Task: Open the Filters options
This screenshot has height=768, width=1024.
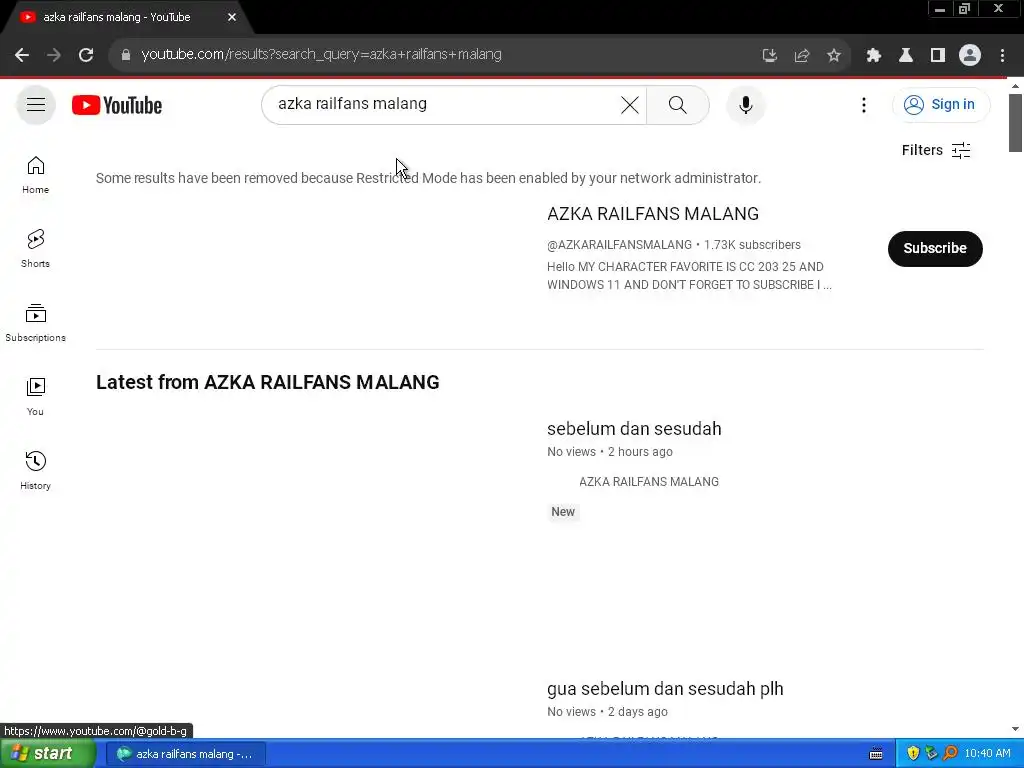Action: [x=936, y=150]
